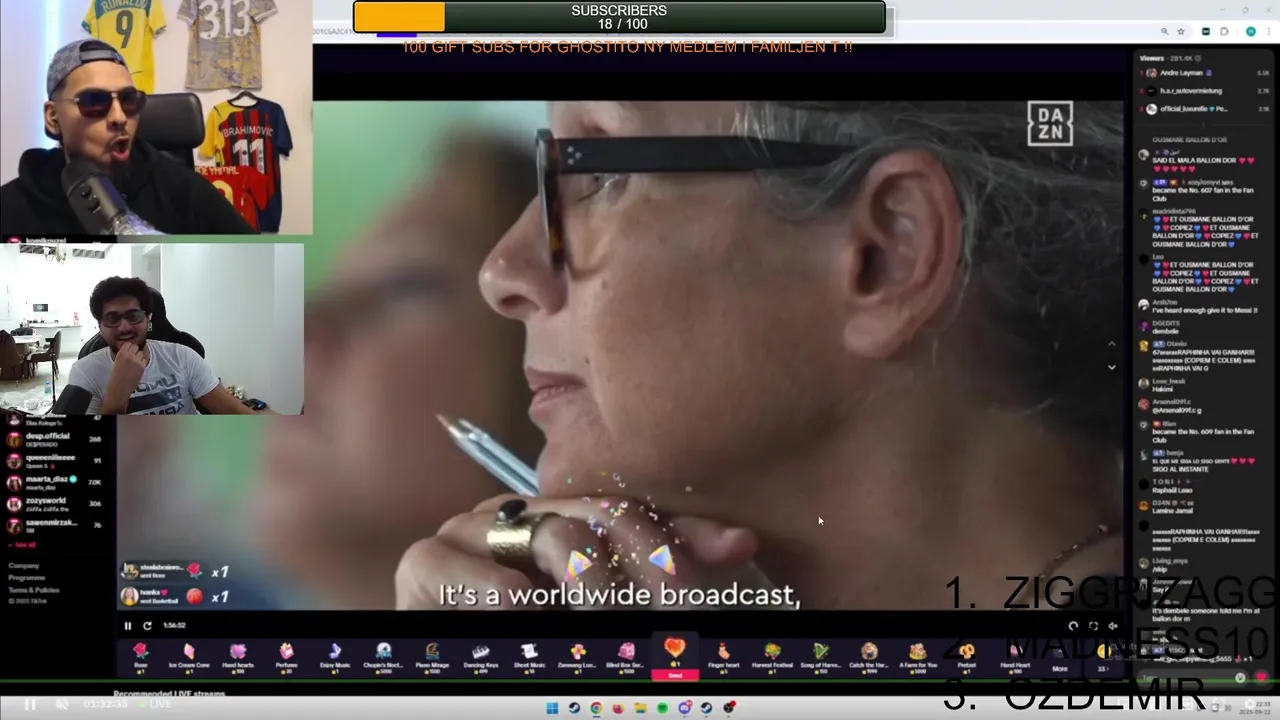Open Discord from the taskbar
Viewport: 1280px width, 720px height.
pos(685,708)
